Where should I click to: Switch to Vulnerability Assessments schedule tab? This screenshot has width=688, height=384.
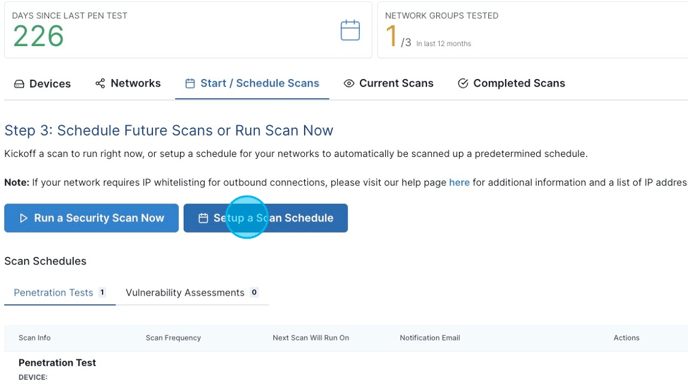[x=192, y=293]
